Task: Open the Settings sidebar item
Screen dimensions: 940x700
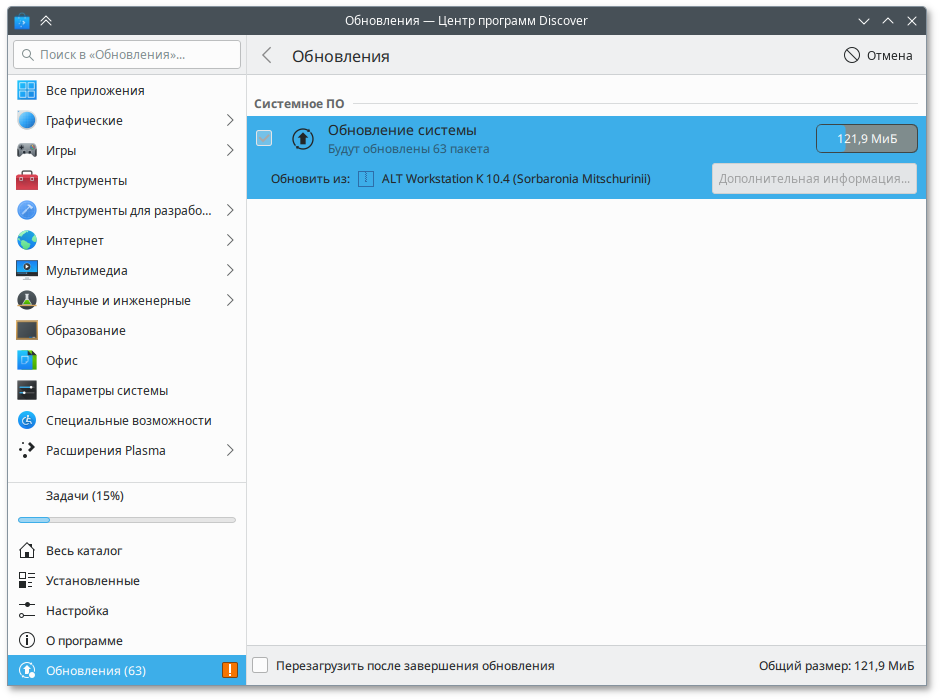Action: 77,611
